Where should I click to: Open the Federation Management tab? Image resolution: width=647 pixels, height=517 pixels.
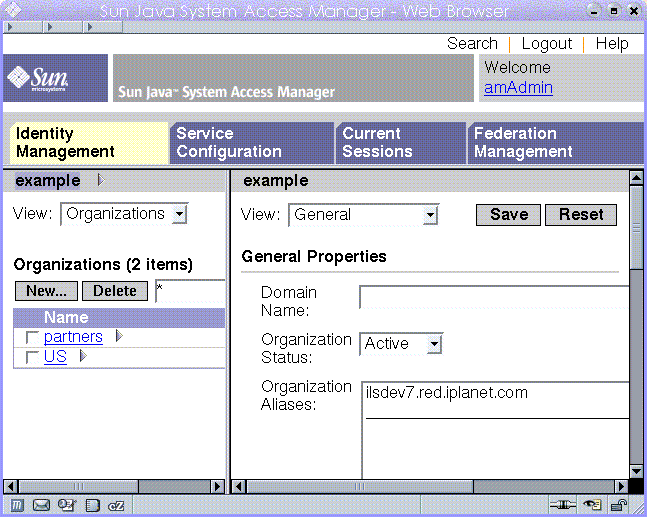coord(556,143)
